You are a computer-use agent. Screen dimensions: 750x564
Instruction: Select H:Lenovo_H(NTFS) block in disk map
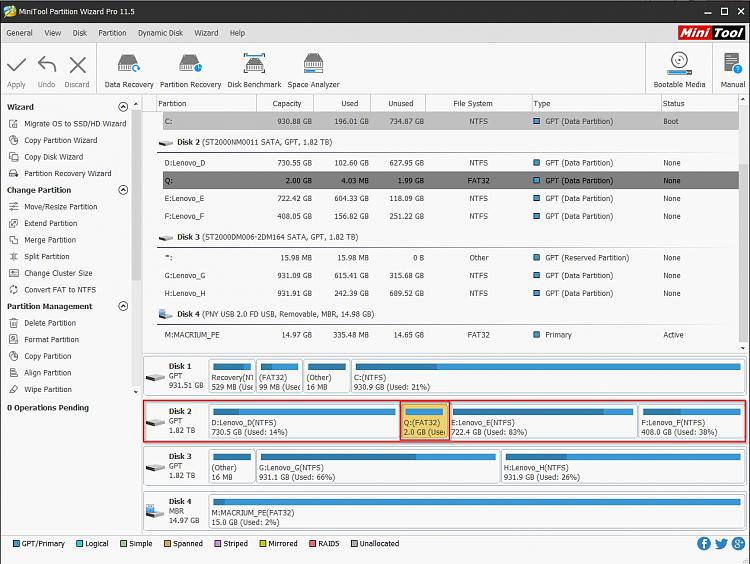622,466
